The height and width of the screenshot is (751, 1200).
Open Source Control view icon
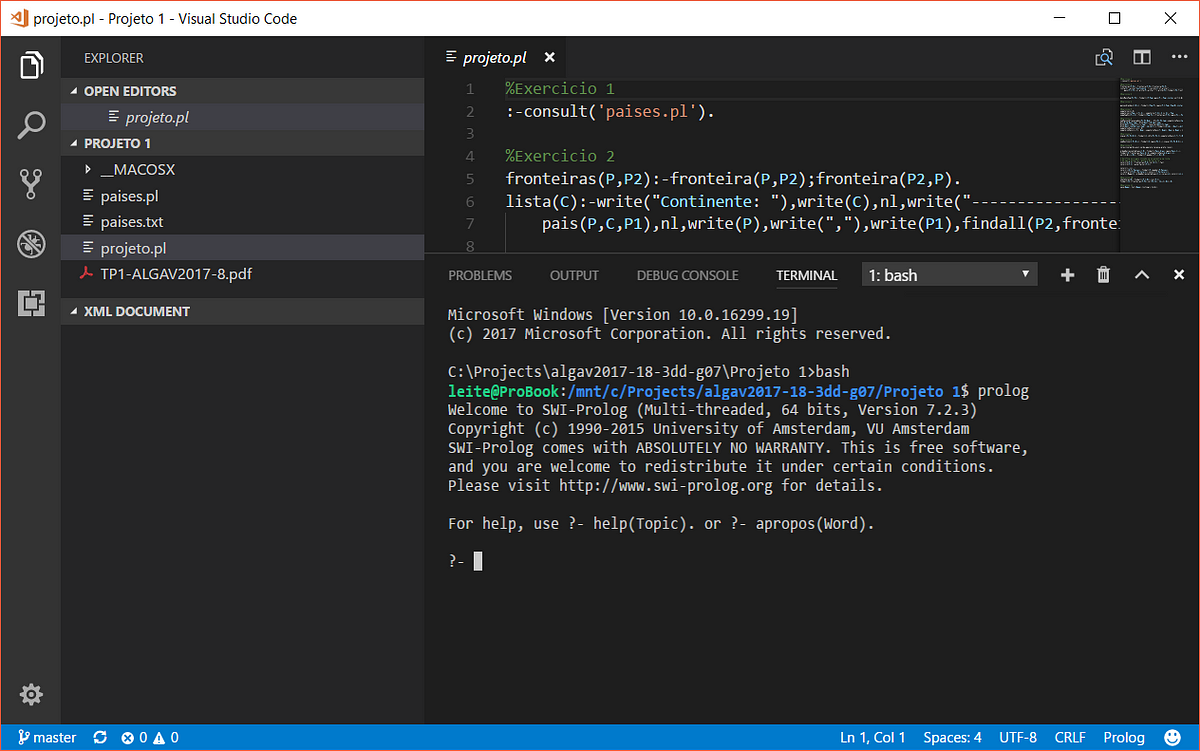(x=31, y=184)
